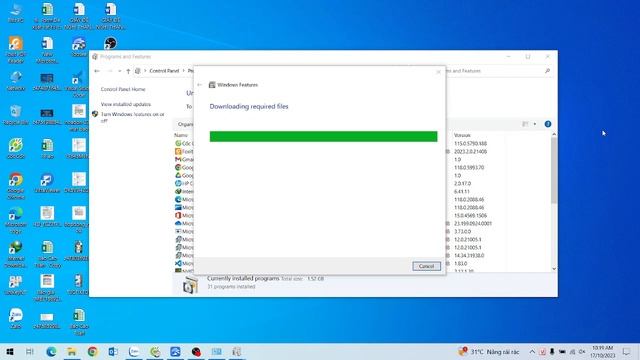Open the Organize menu in the toolbar
Viewport: 640px width, 360px height.
[x=186, y=124]
